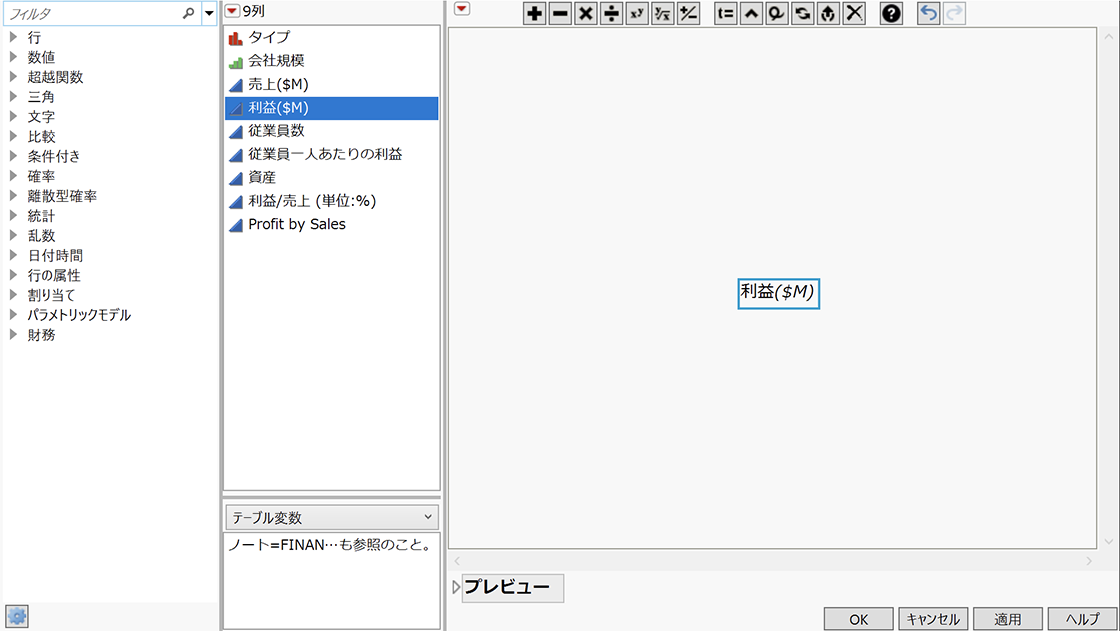Screen dimensions: 1120x631
Task: Select the 行の属性 function category
Action: (x=54, y=275)
